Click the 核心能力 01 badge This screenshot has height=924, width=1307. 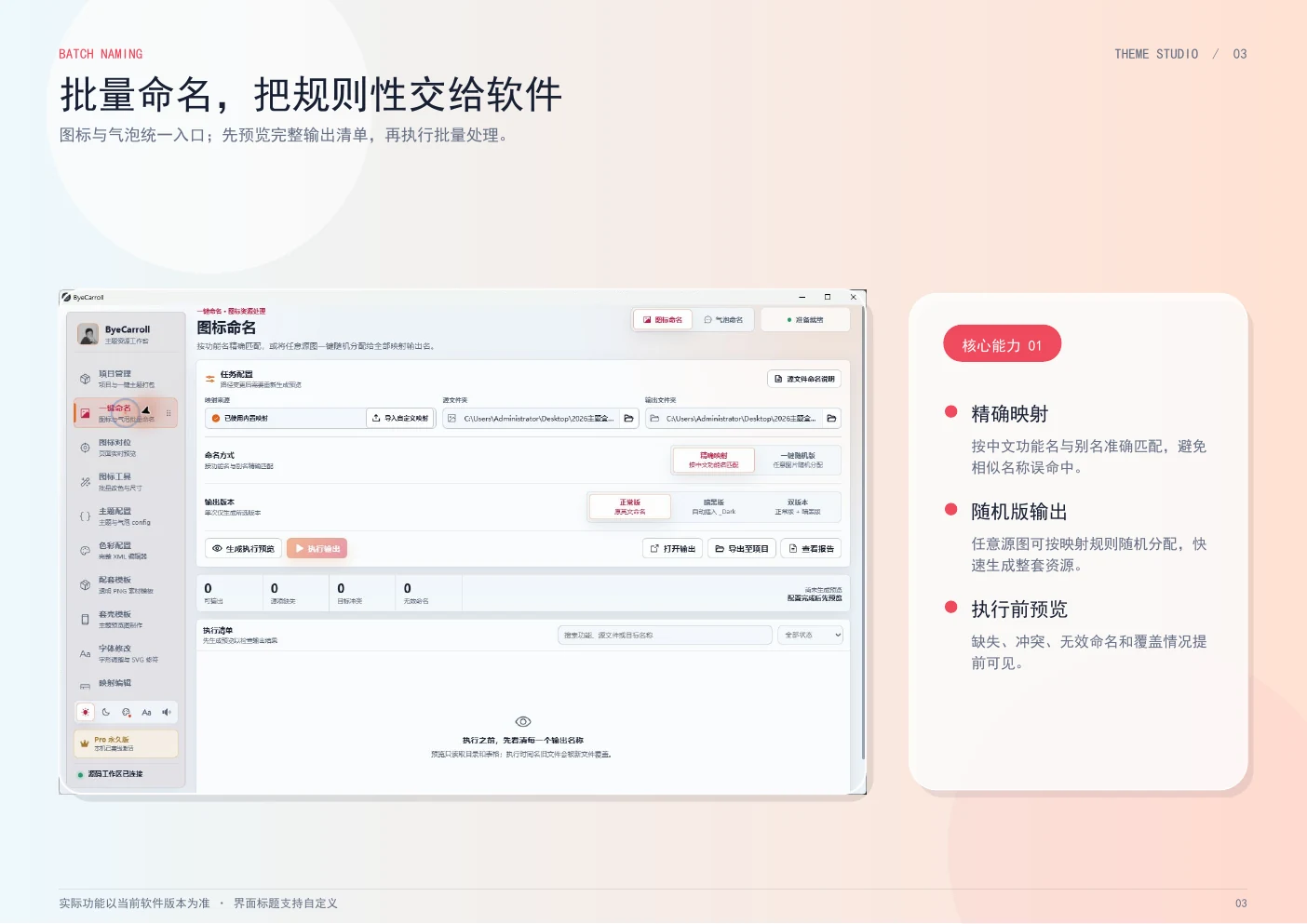1002,344
